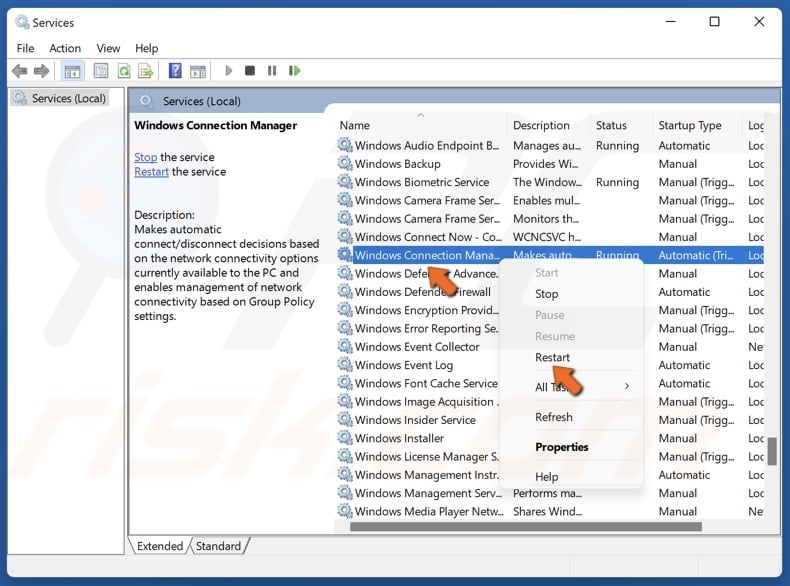Switch to the Extended tab
Image resolution: width=790 pixels, height=586 pixels.
pos(160,546)
